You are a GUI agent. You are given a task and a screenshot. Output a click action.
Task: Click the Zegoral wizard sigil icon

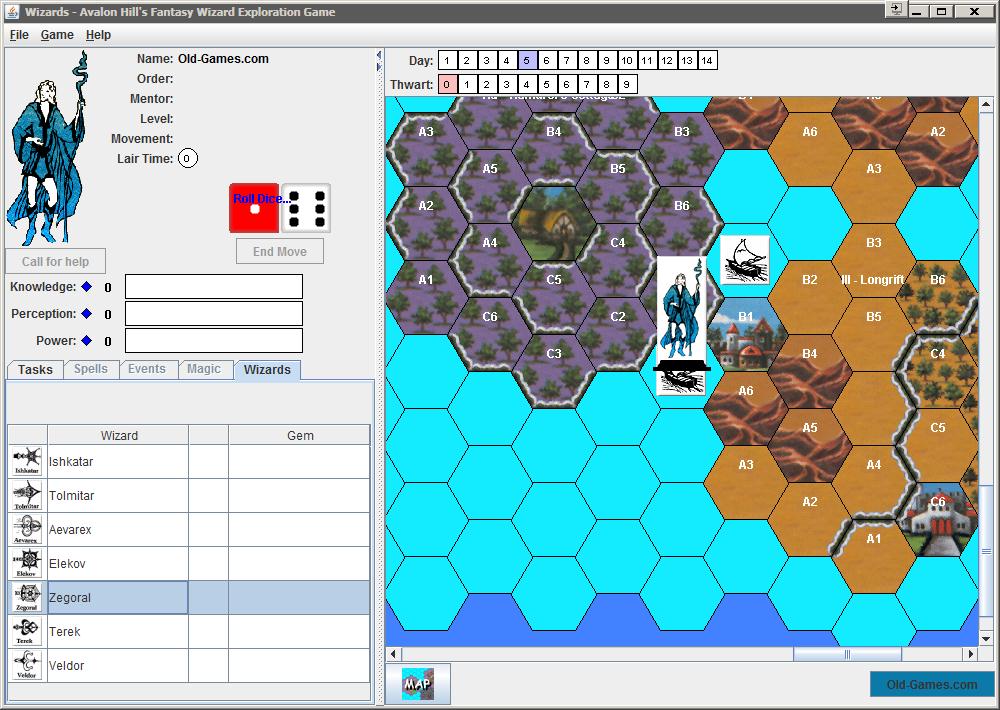[27, 597]
